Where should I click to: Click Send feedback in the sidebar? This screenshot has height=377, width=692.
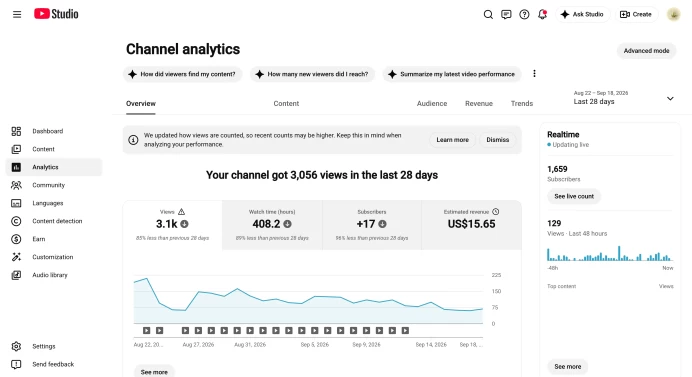click(x=54, y=364)
